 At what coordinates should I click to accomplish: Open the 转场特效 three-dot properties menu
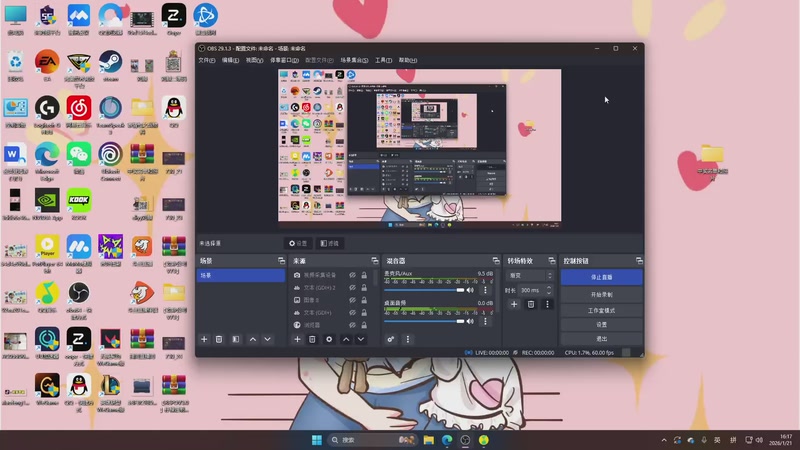[x=547, y=304]
